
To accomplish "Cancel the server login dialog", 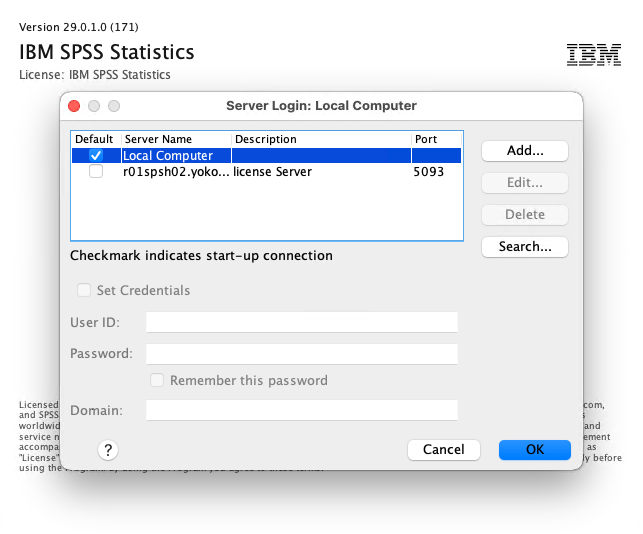I will coord(443,450).
